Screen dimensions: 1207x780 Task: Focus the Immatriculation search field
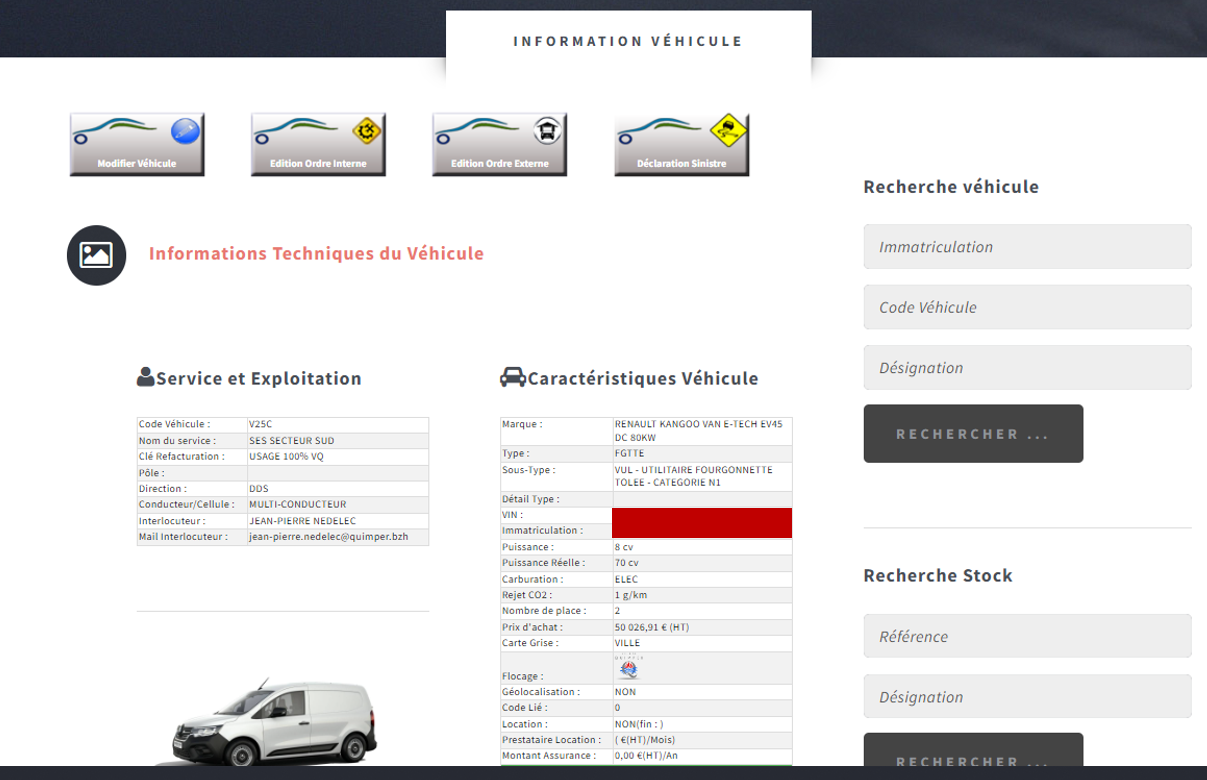(x=1027, y=247)
